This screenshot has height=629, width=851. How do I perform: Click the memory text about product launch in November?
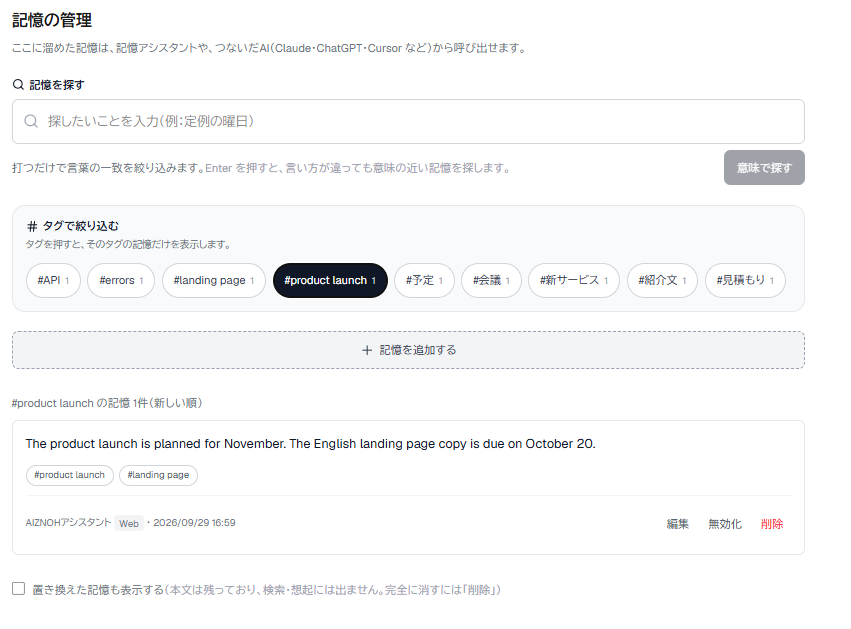[310, 444]
